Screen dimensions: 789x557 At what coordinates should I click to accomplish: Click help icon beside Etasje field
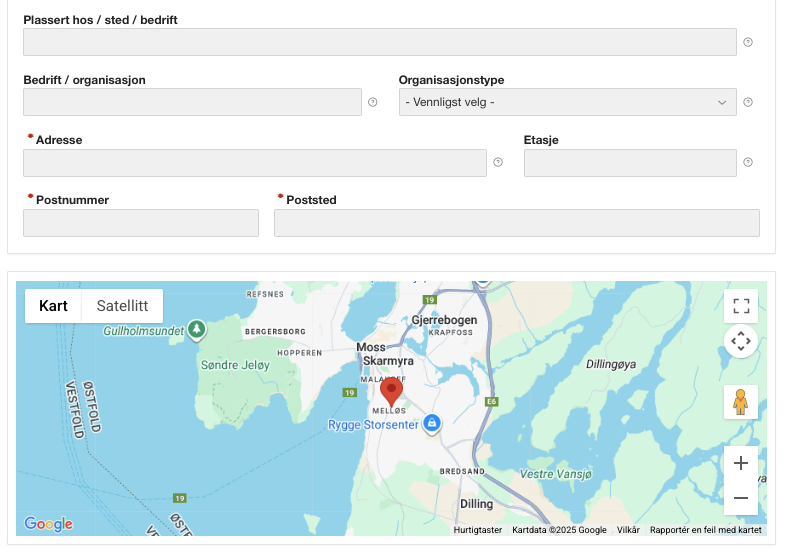coord(748,163)
